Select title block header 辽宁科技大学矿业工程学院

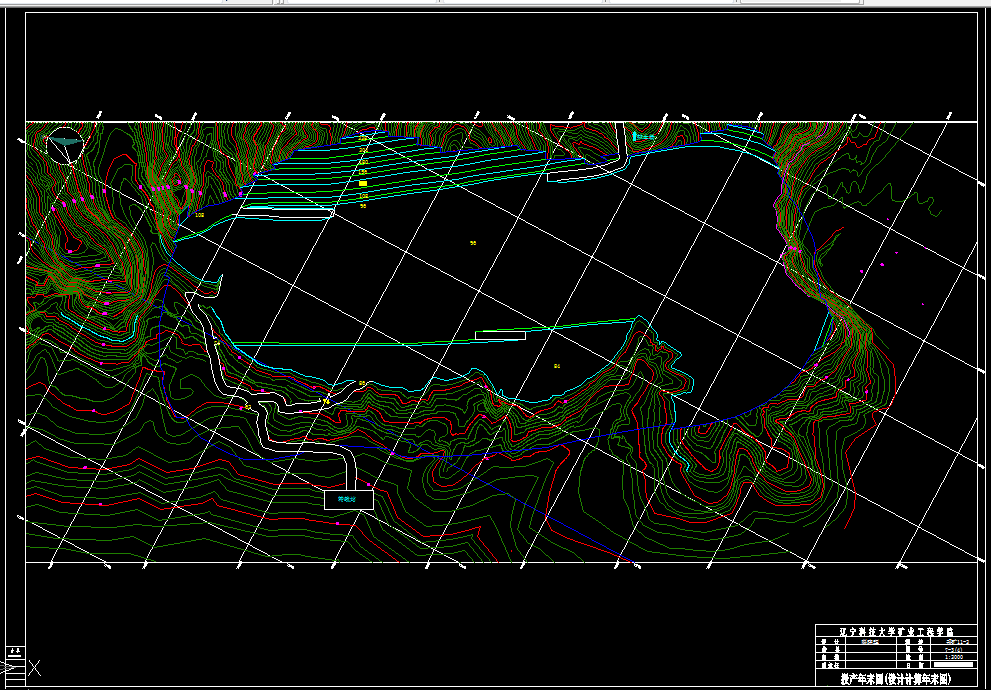point(896,631)
